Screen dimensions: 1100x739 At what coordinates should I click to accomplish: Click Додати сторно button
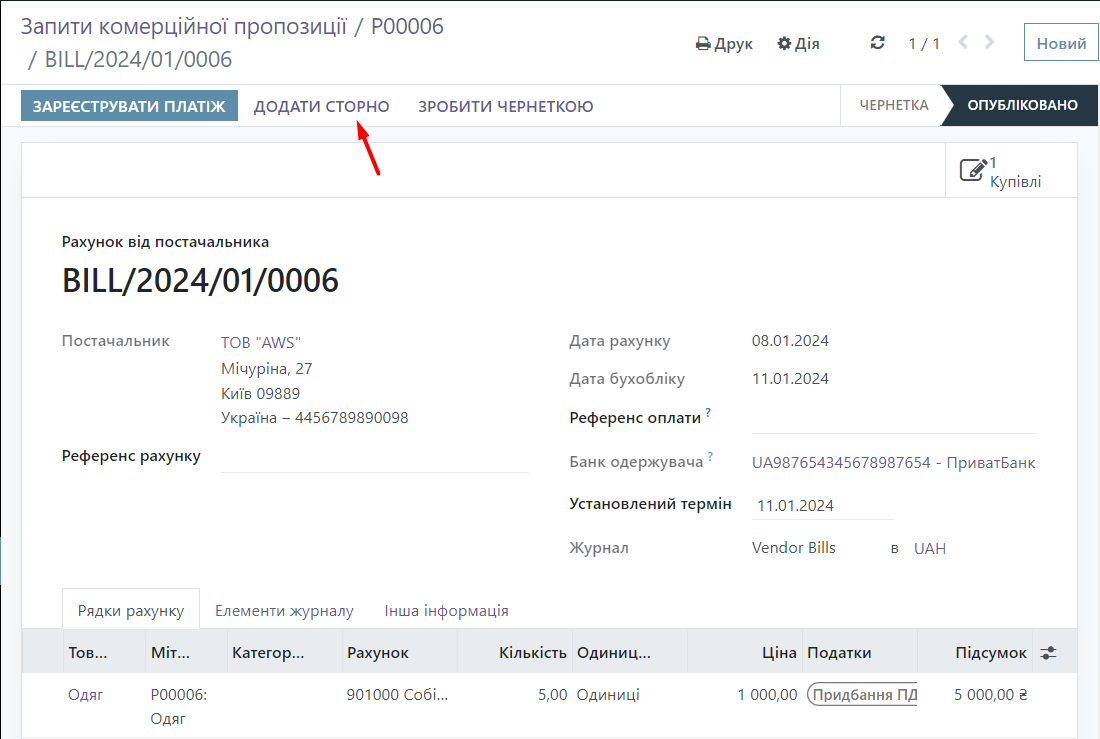point(321,106)
